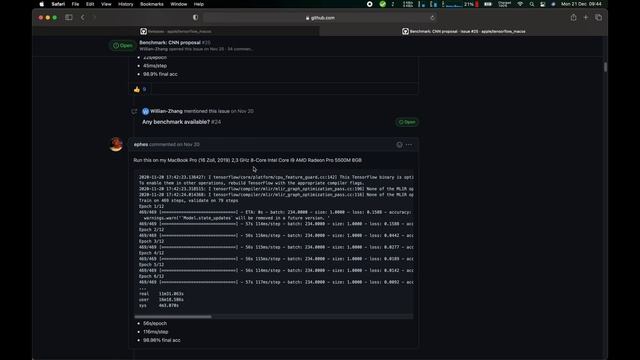Go forward to next page
The image size is (640, 360).
[x=94, y=18]
